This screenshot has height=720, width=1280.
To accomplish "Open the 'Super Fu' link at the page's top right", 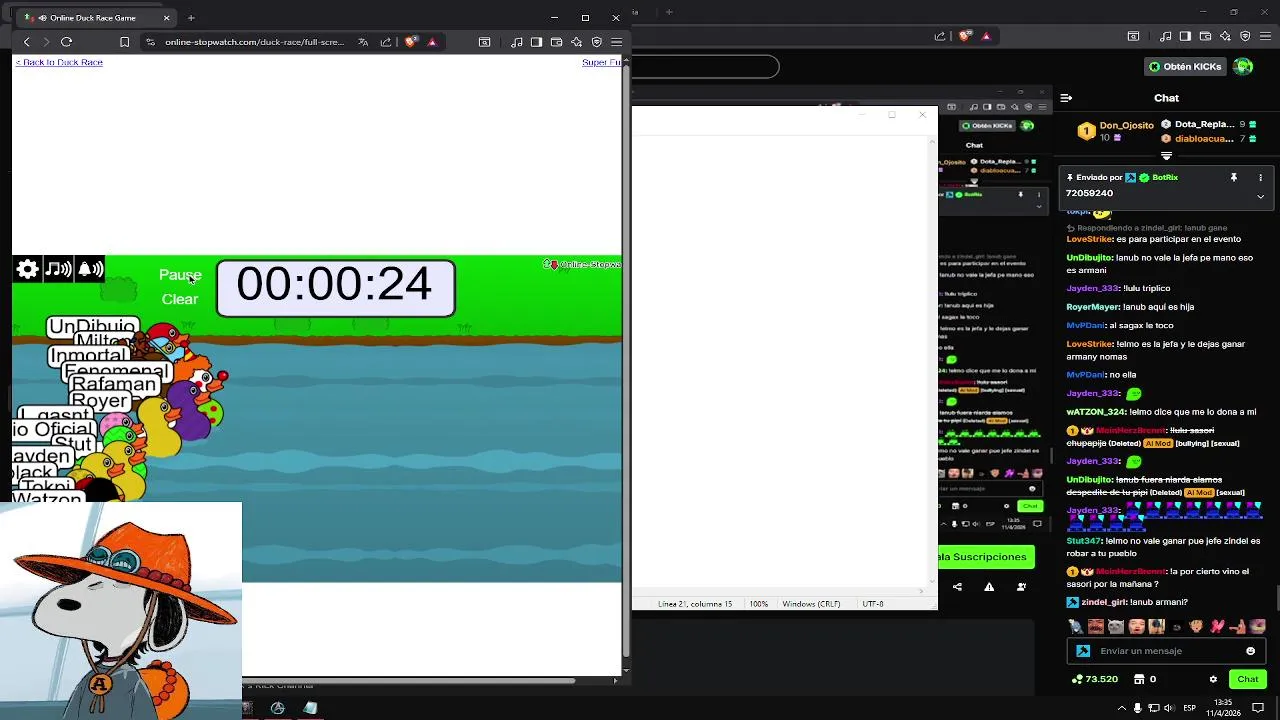I will [601, 62].
